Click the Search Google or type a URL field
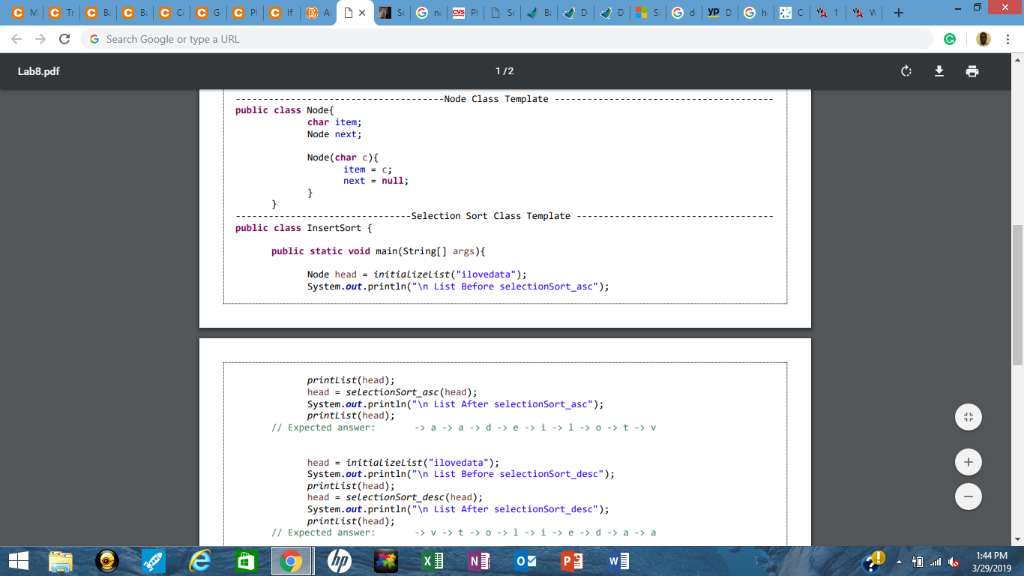Screen dimensions: 1024x576 click(x=506, y=39)
